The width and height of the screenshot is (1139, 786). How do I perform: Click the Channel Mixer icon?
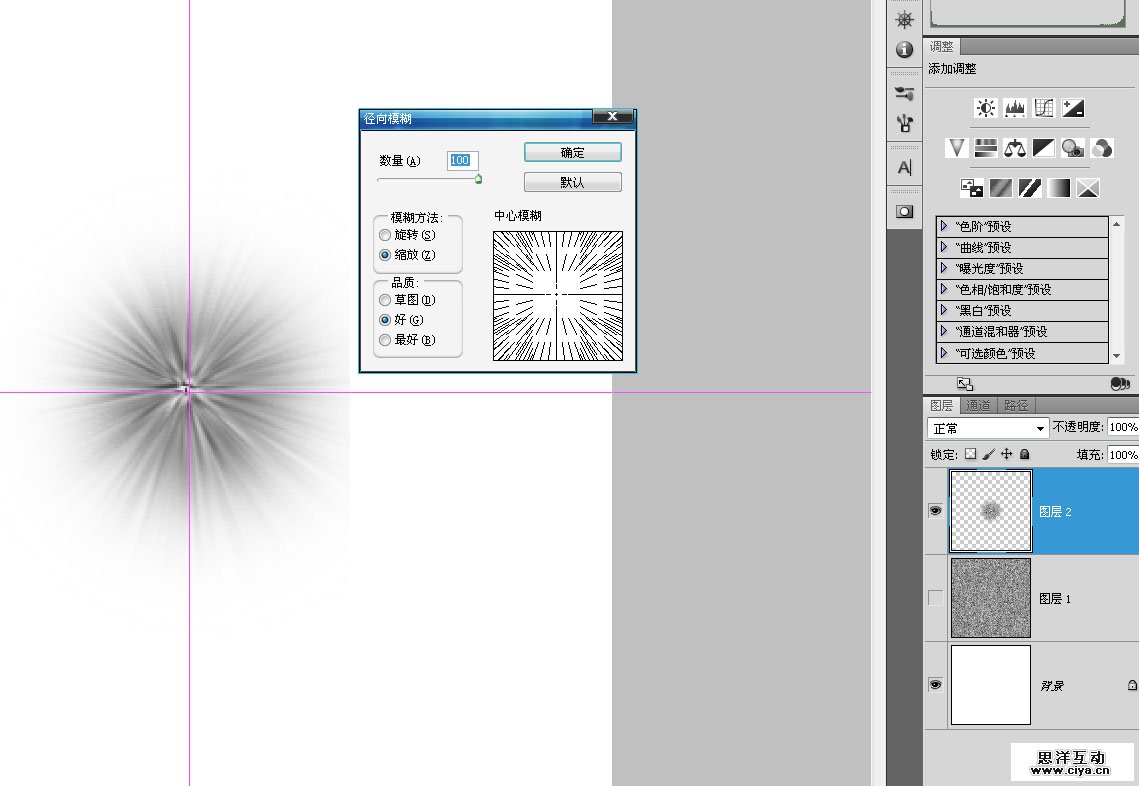(x=1102, y=148)
